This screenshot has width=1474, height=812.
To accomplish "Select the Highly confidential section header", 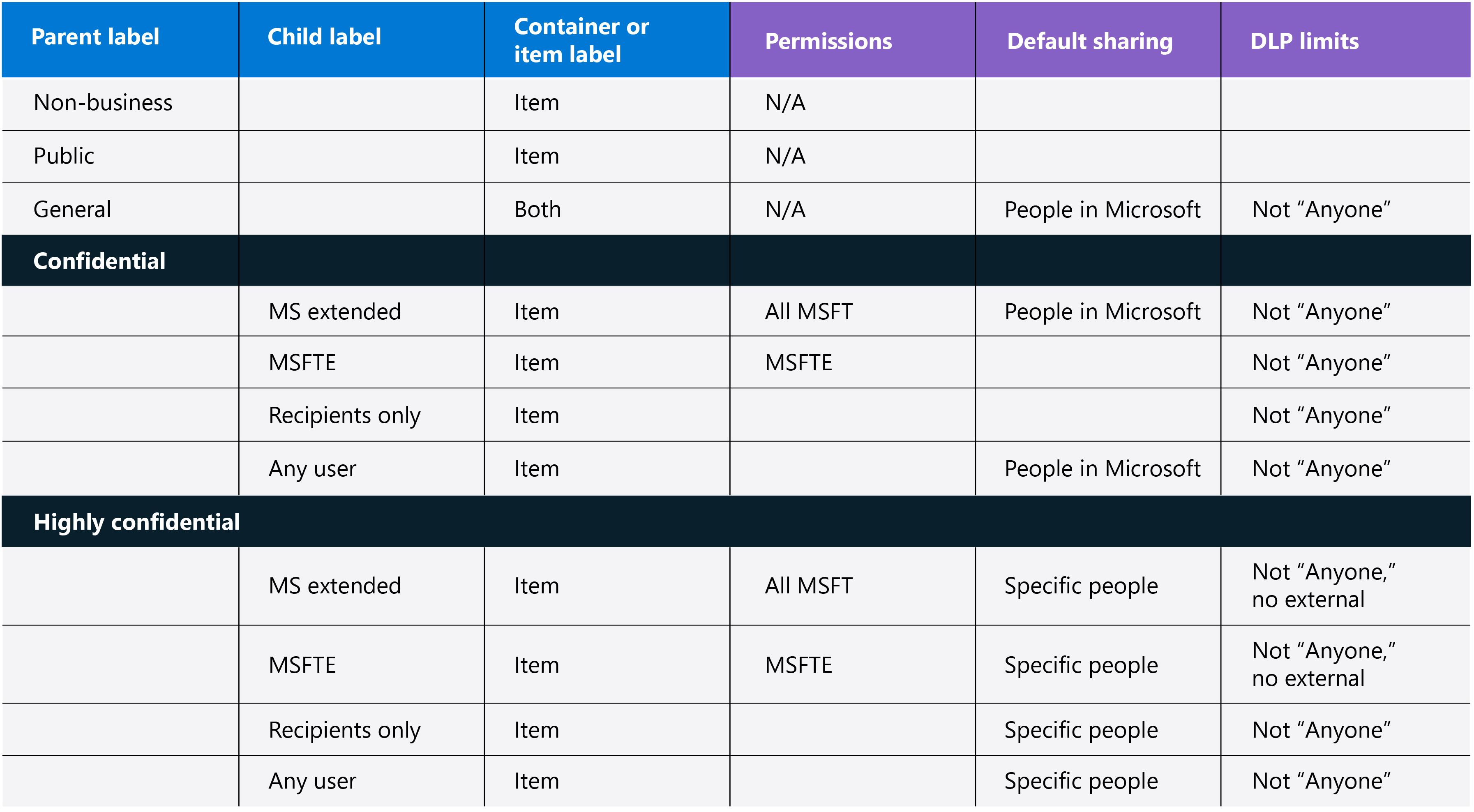I will pyautogui.click(x=136, y=522).
